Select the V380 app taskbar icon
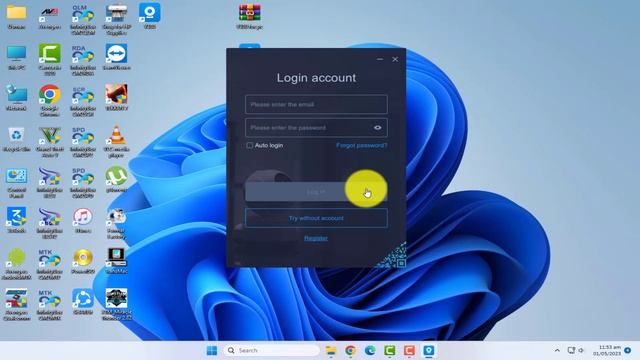Viewport: 640px width, 360px height. (x=429, y=351)
